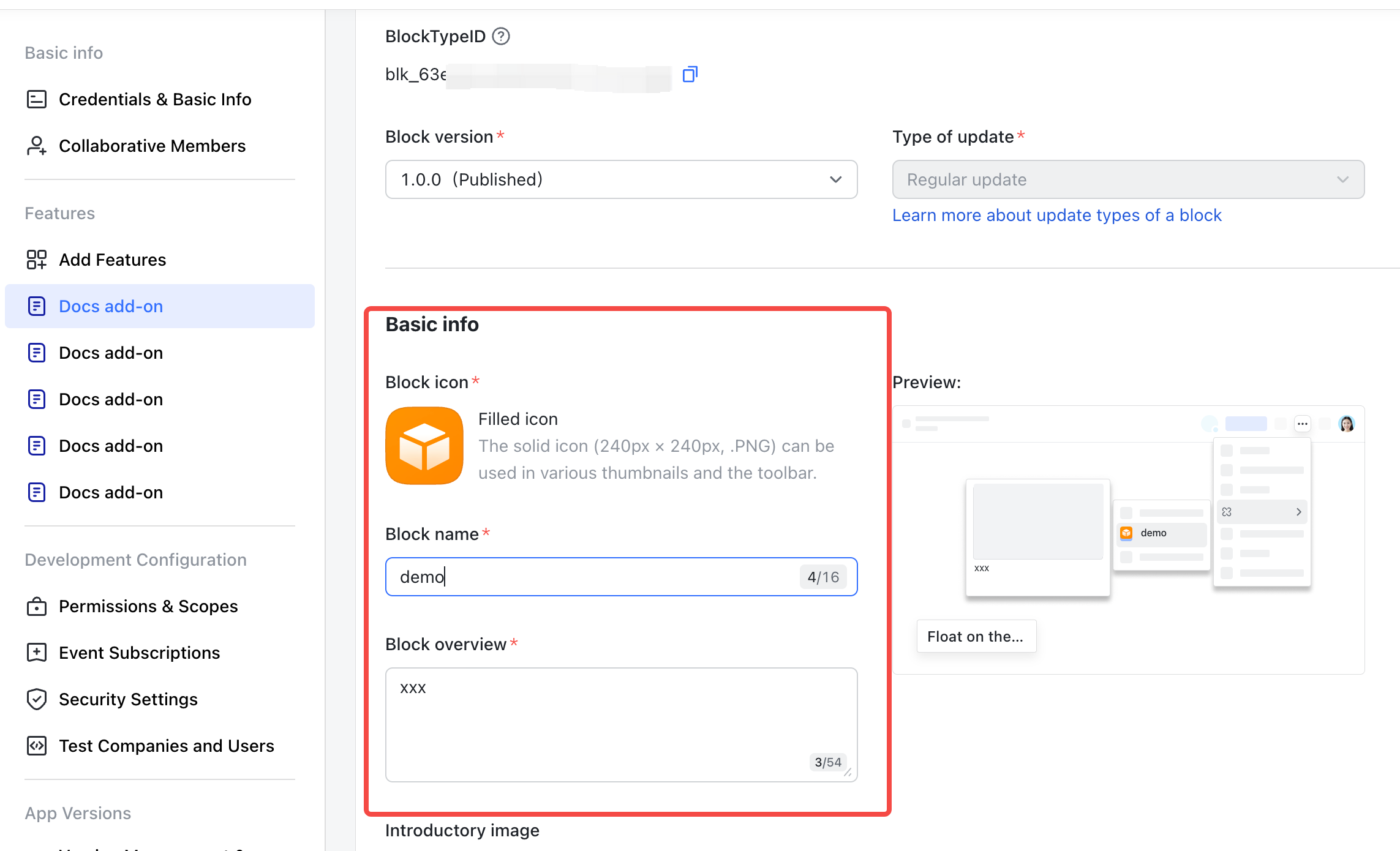This screenshot has width=1400, height=851.
Task: Expand the Type of update dropdown
Action: pyautogui.click(x=1128, y=179)
